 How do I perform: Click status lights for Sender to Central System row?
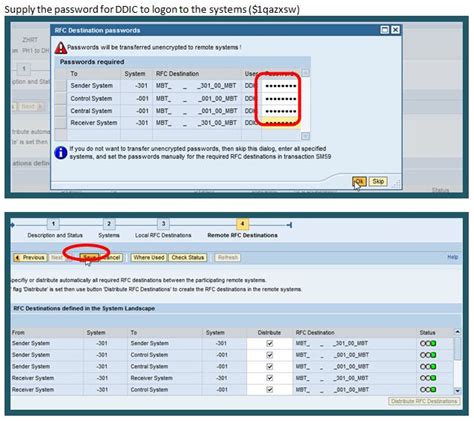(x=428, y=367)
